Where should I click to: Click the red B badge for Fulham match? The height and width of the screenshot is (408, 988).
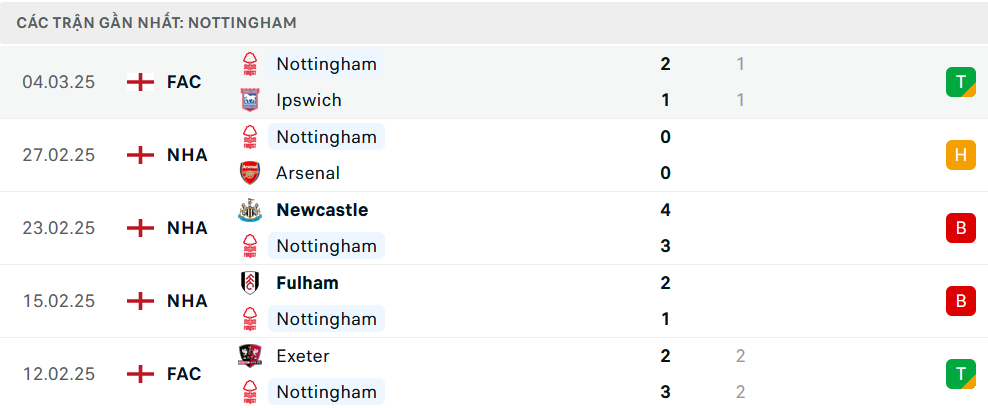tap(960, 301)
